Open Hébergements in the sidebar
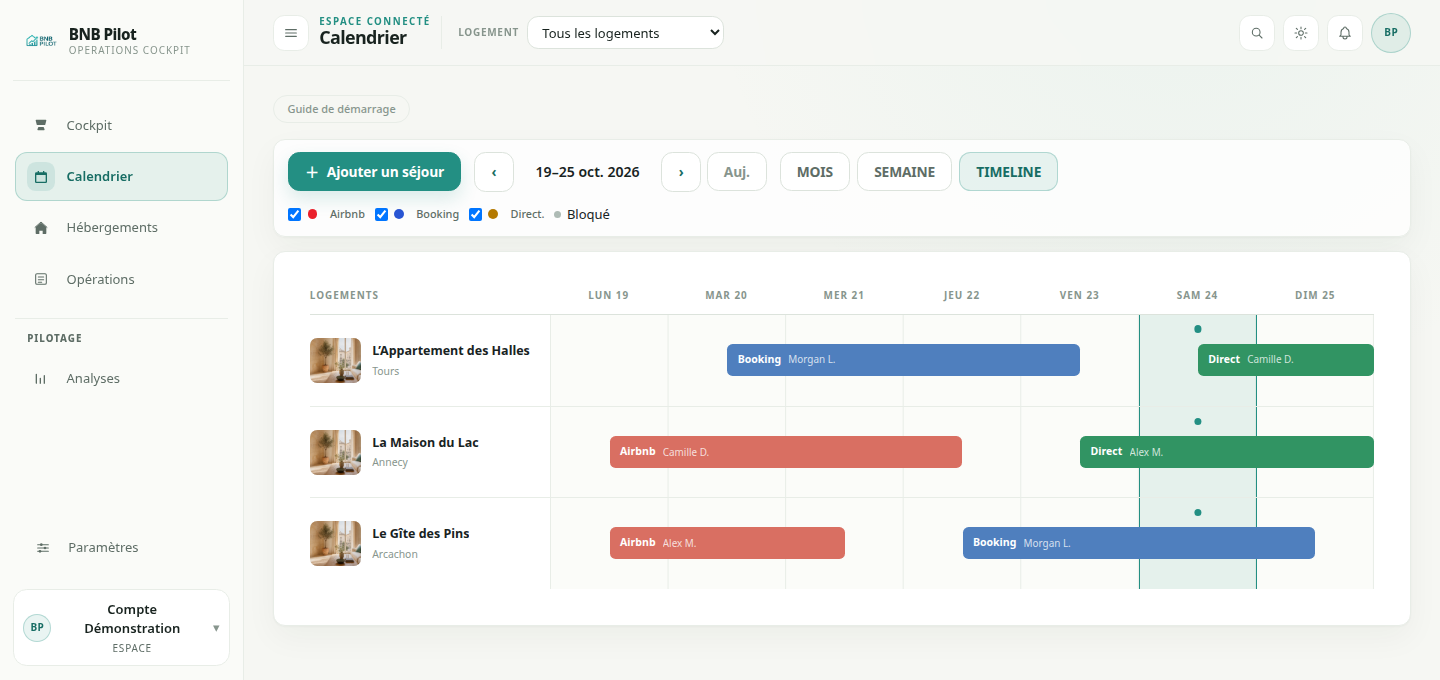Screen dimensions: 1440x680 click(121, 228)
